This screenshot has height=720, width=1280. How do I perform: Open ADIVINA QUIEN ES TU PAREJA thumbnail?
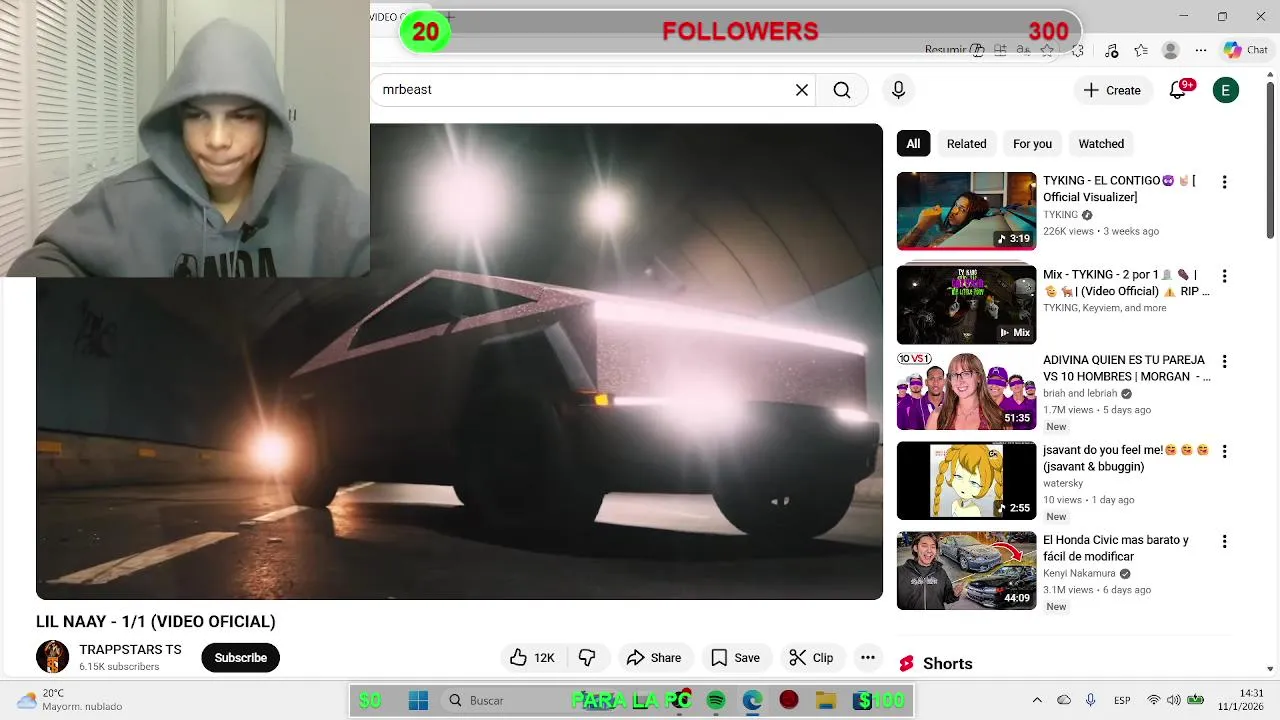pyautogui.click(x=966, y=391)
